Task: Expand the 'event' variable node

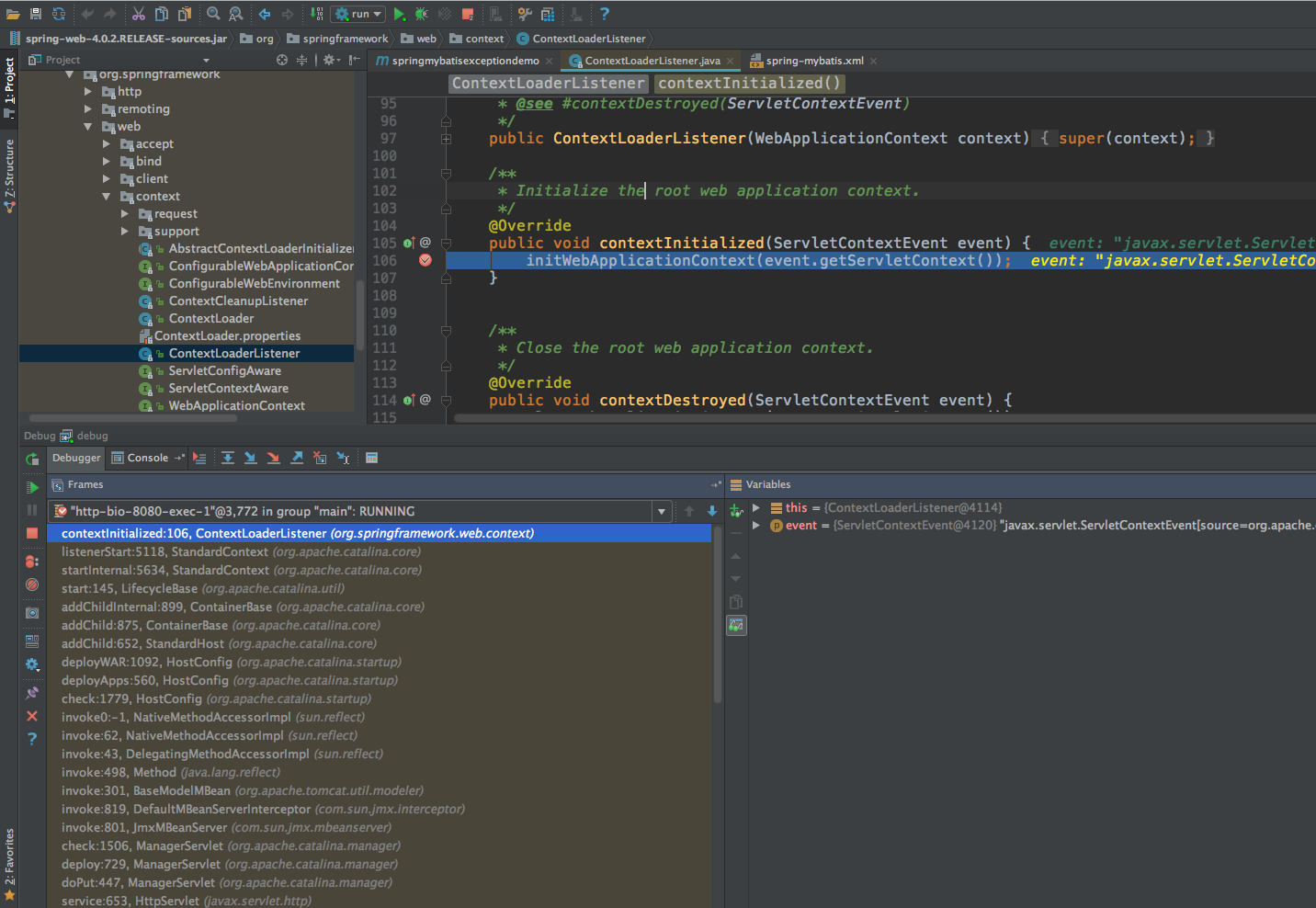Action: [x=756, y=526]
